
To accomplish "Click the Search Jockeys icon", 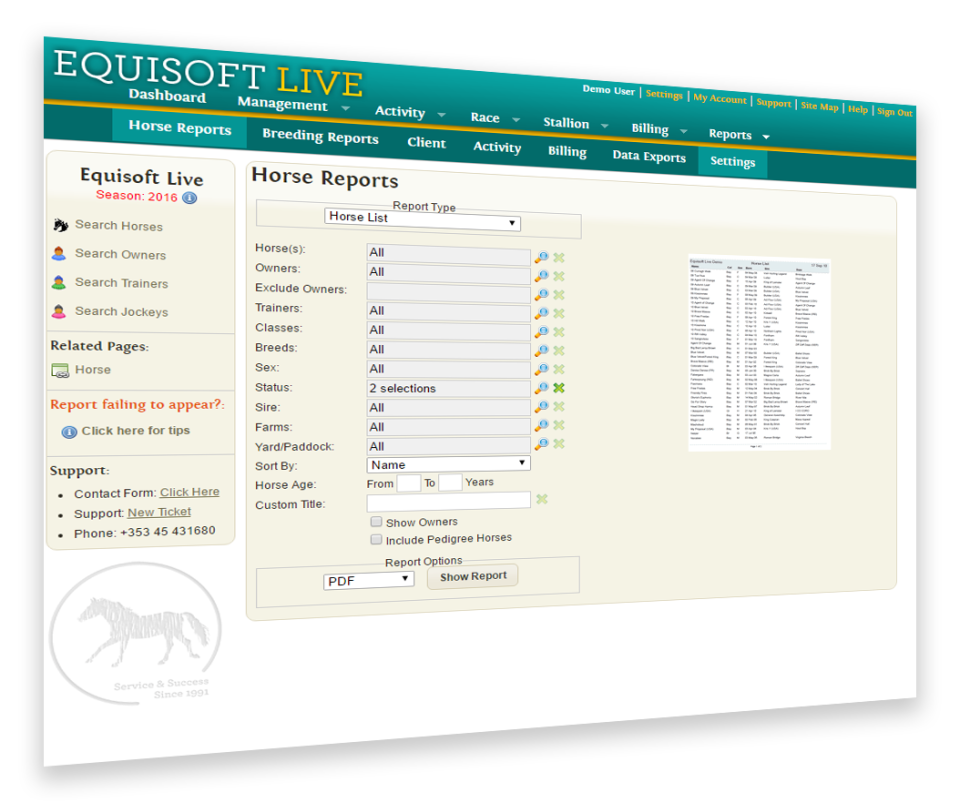I will 61,311.
